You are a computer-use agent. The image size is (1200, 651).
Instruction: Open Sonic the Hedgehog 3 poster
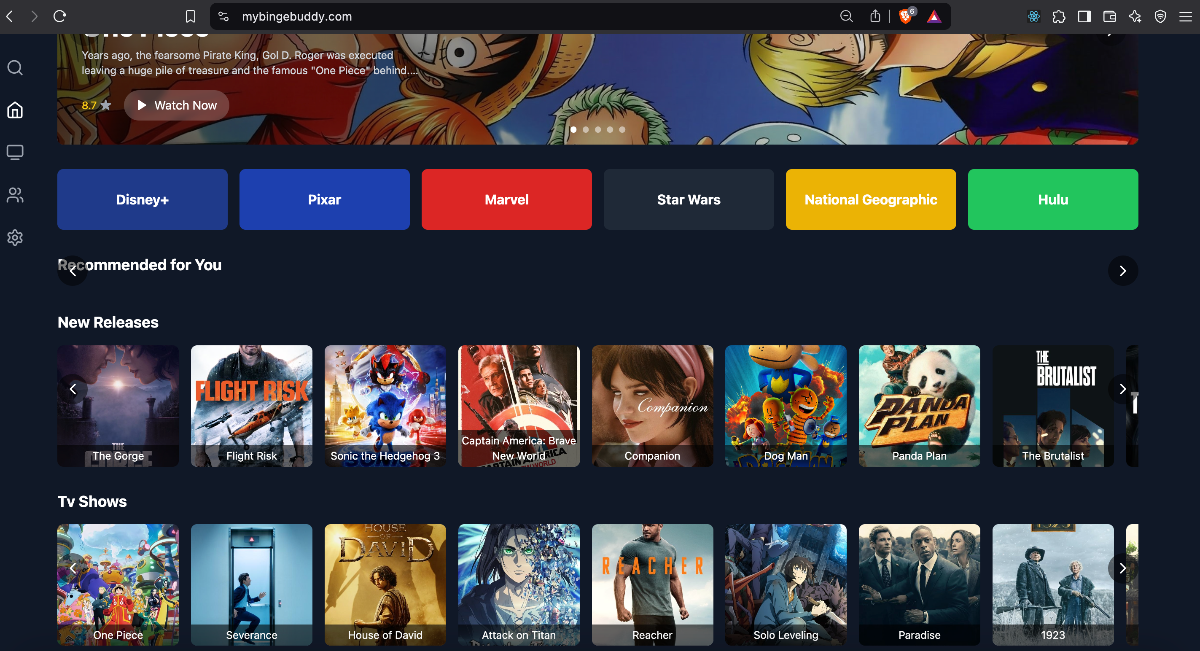click(x=385, y=406)
